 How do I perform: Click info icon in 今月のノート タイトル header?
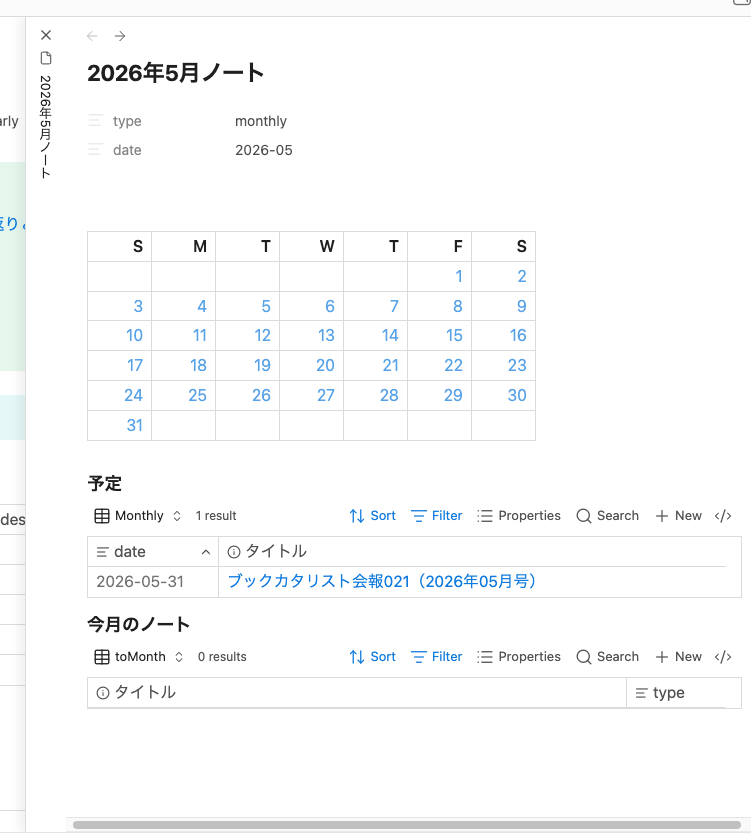pos(103,693)
